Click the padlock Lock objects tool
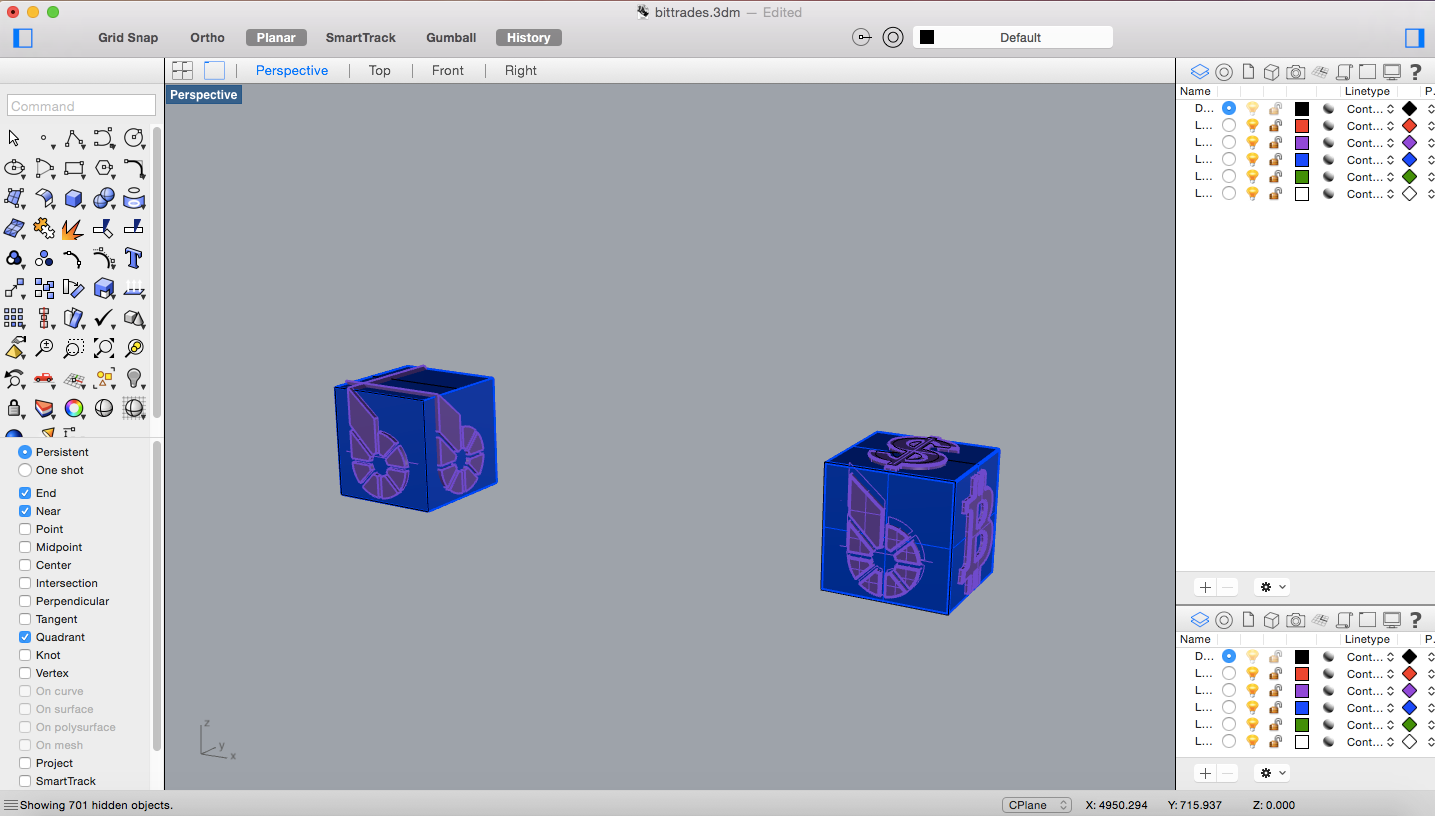The width and height of the screenshot is (1435, 816). (x=14, y=408)
